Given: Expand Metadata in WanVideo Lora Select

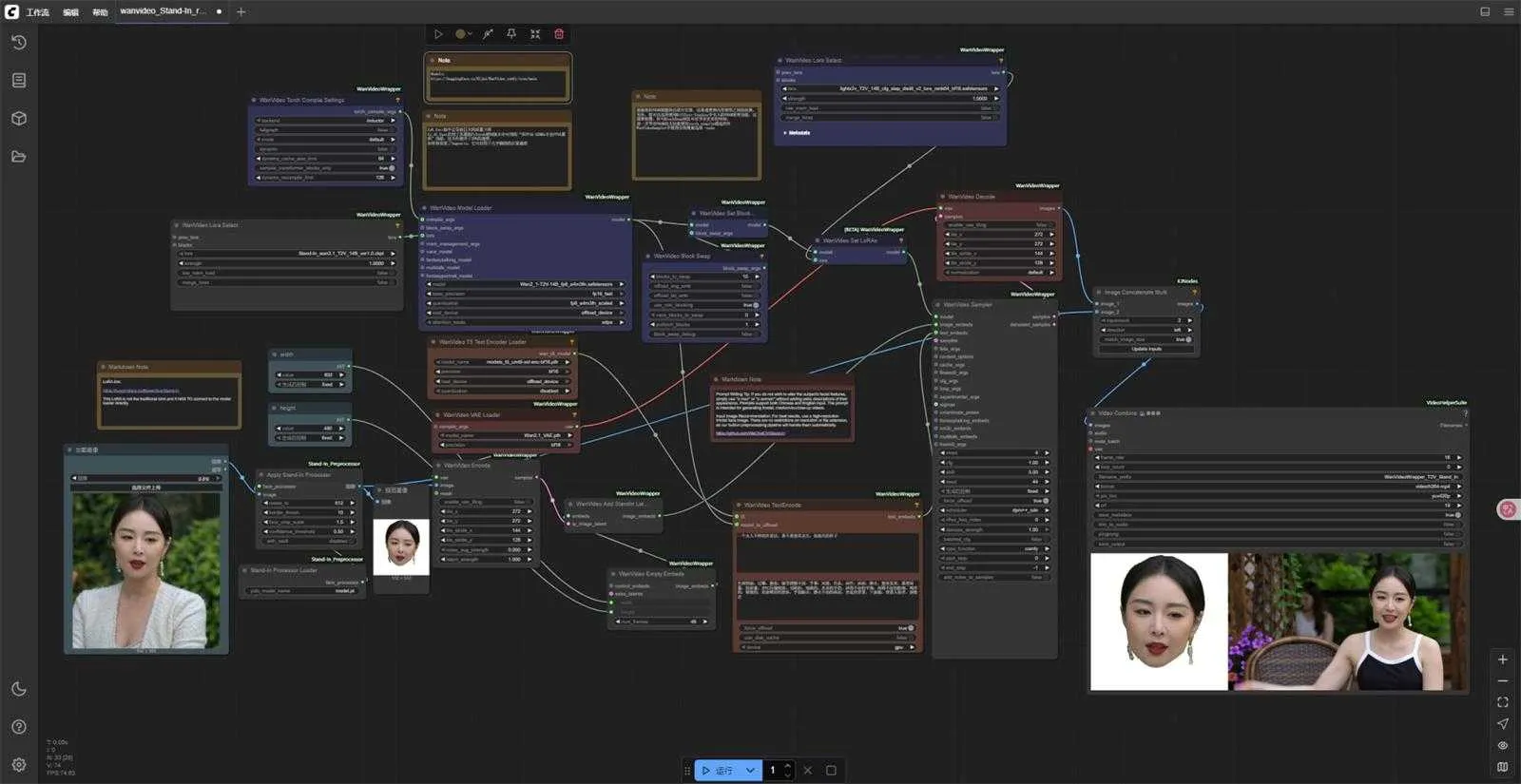Looking at the screenshot, I should (797, 133).
